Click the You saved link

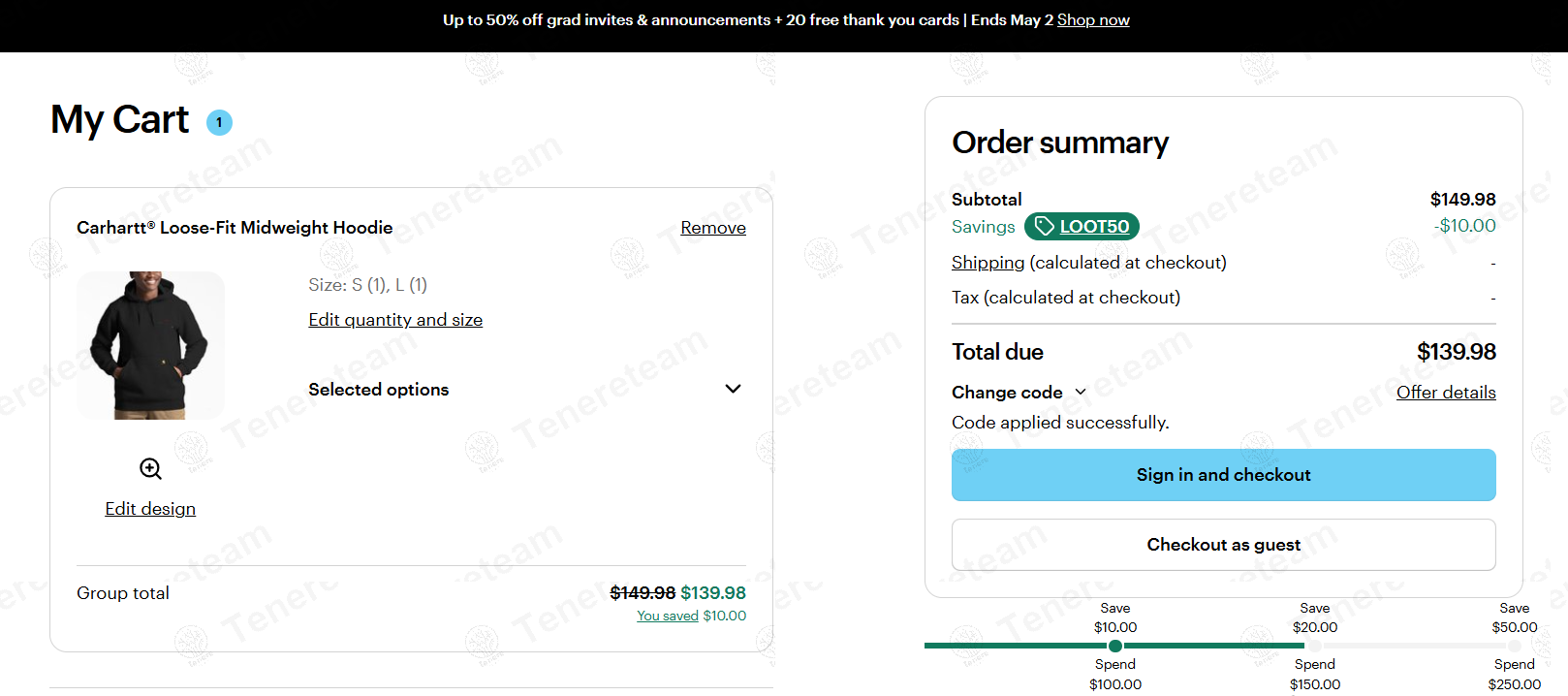point(668,616)
